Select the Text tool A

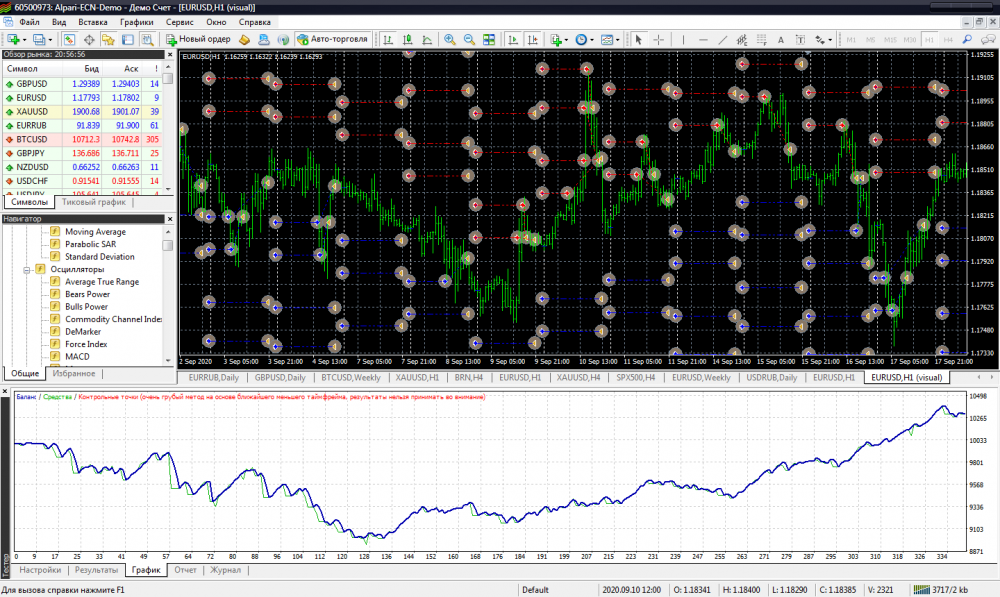pyautogui.click(x=781, y=40)
